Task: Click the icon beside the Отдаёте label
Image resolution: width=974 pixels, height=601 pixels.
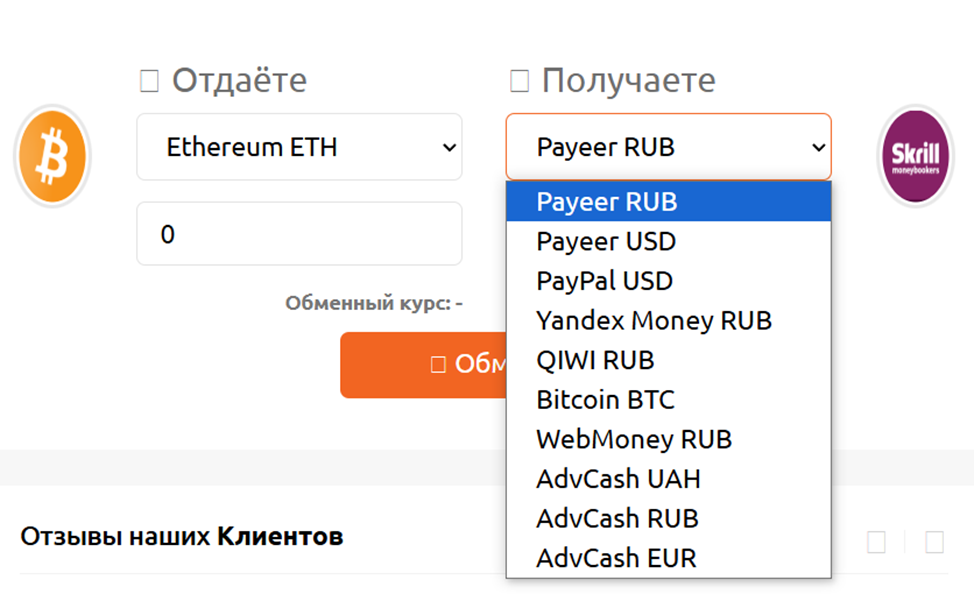Action: point(149,80)
